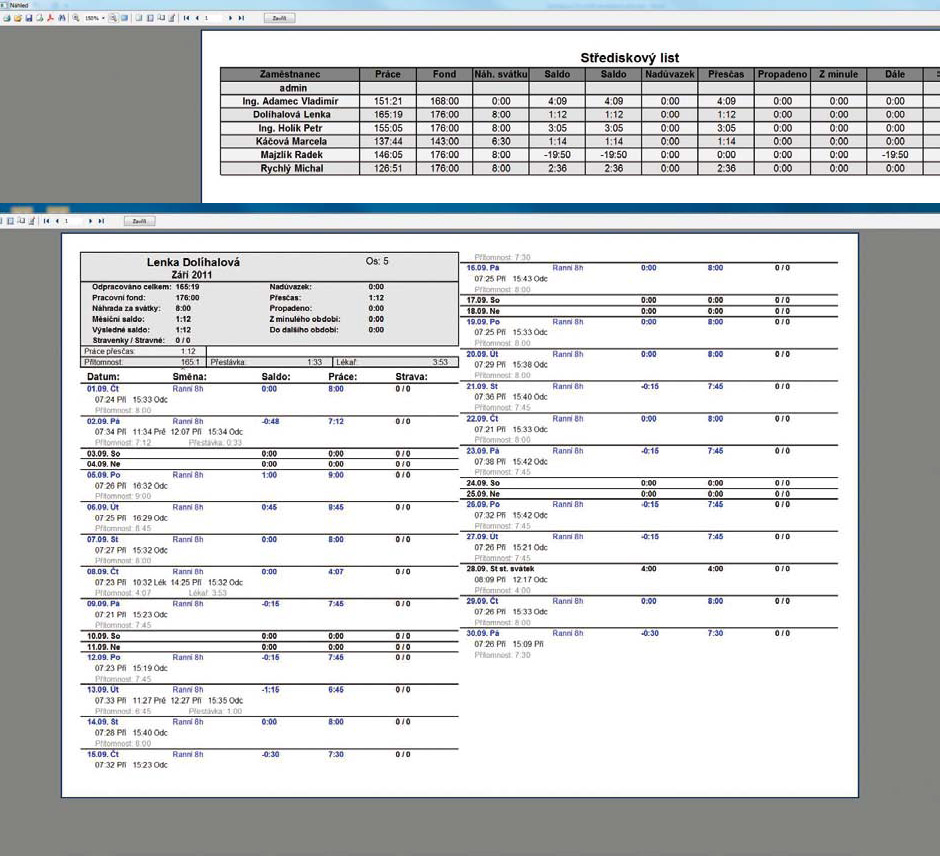Click Adamec's Práce value 151:21
940x856 pixels.
pyautogui.click(x=388, y=101)
